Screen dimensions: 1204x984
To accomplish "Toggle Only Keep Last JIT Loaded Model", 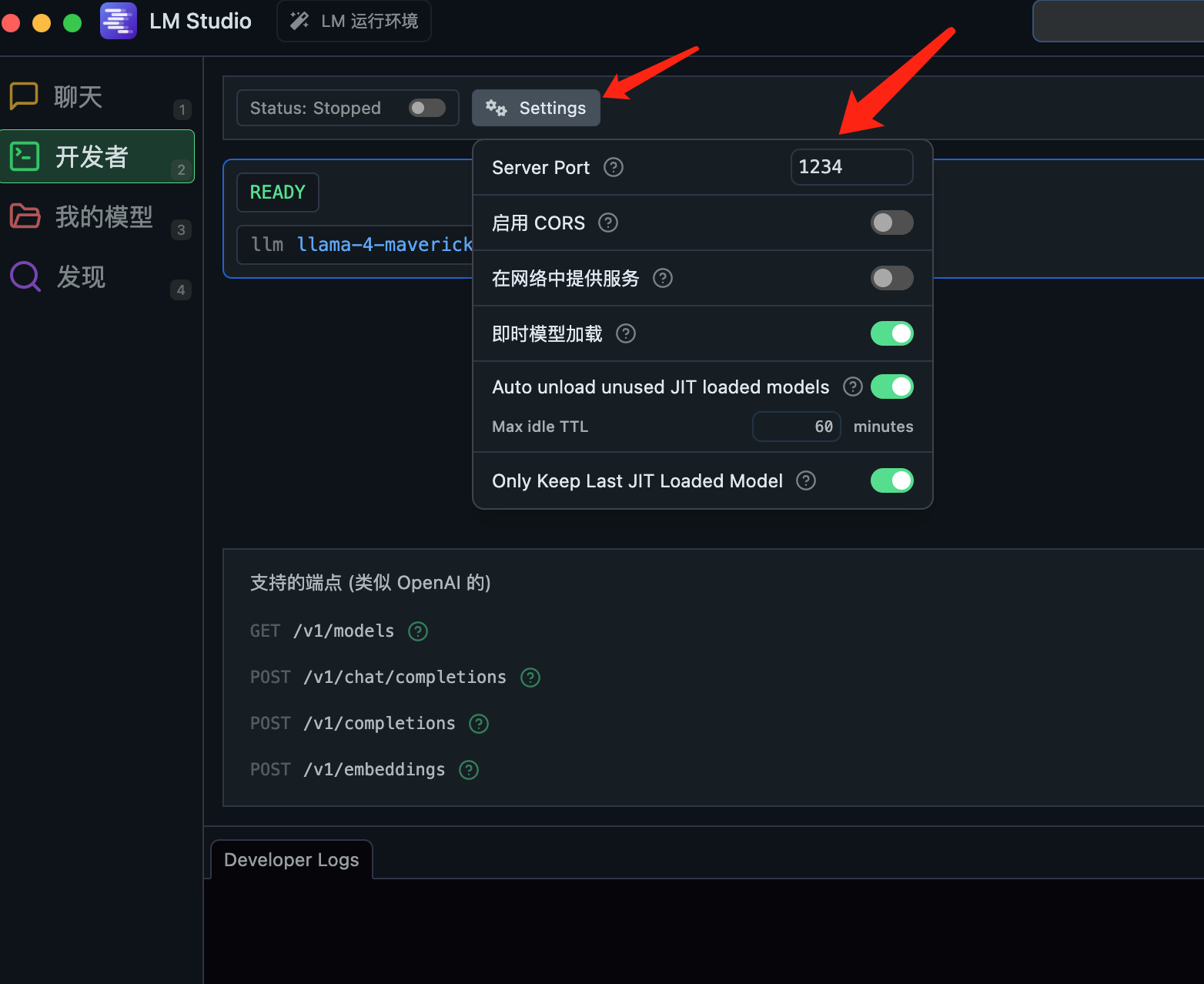I will pos(891,480).
